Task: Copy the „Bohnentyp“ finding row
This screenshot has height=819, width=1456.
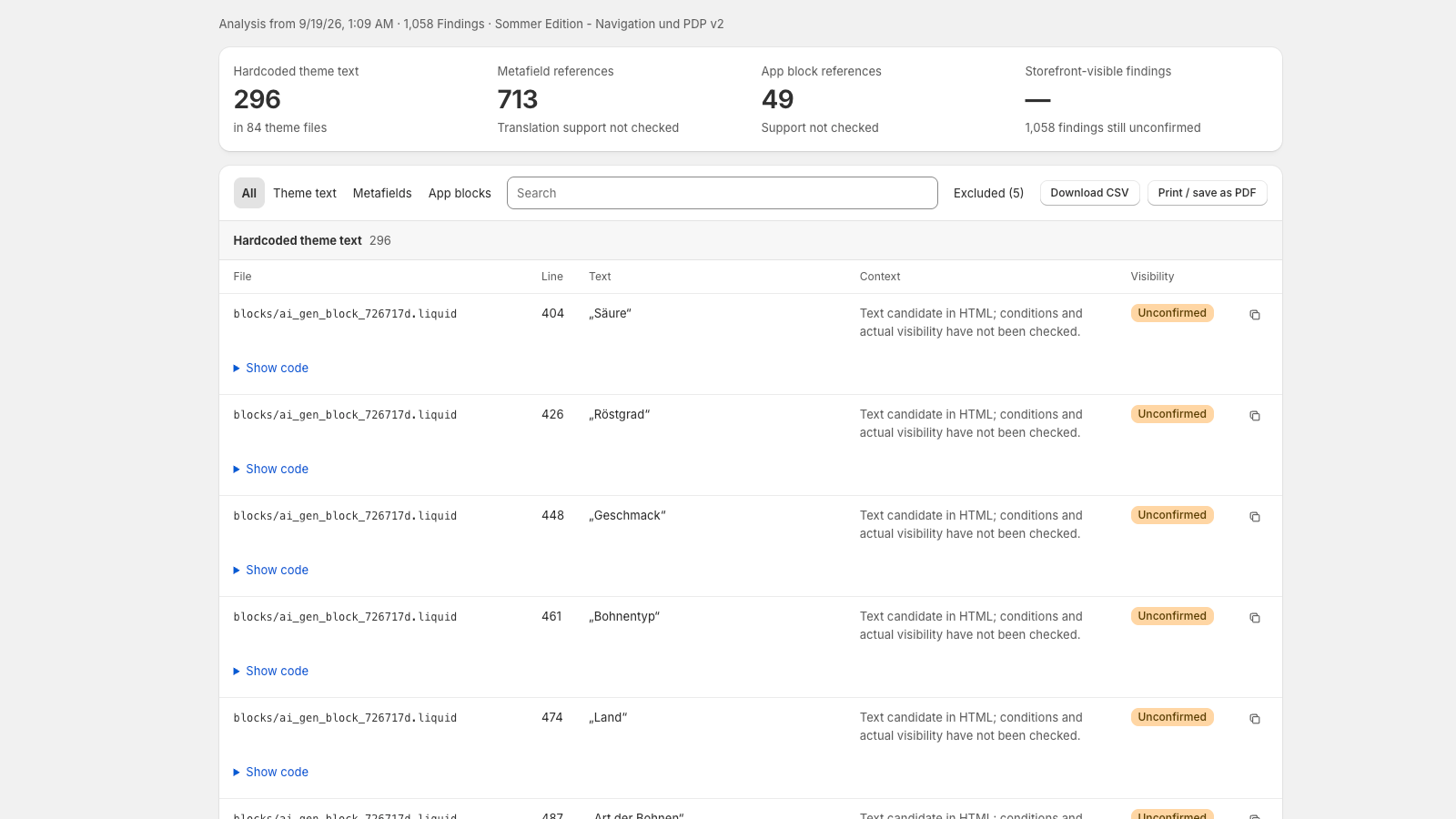Action: tap(1255, 618)
